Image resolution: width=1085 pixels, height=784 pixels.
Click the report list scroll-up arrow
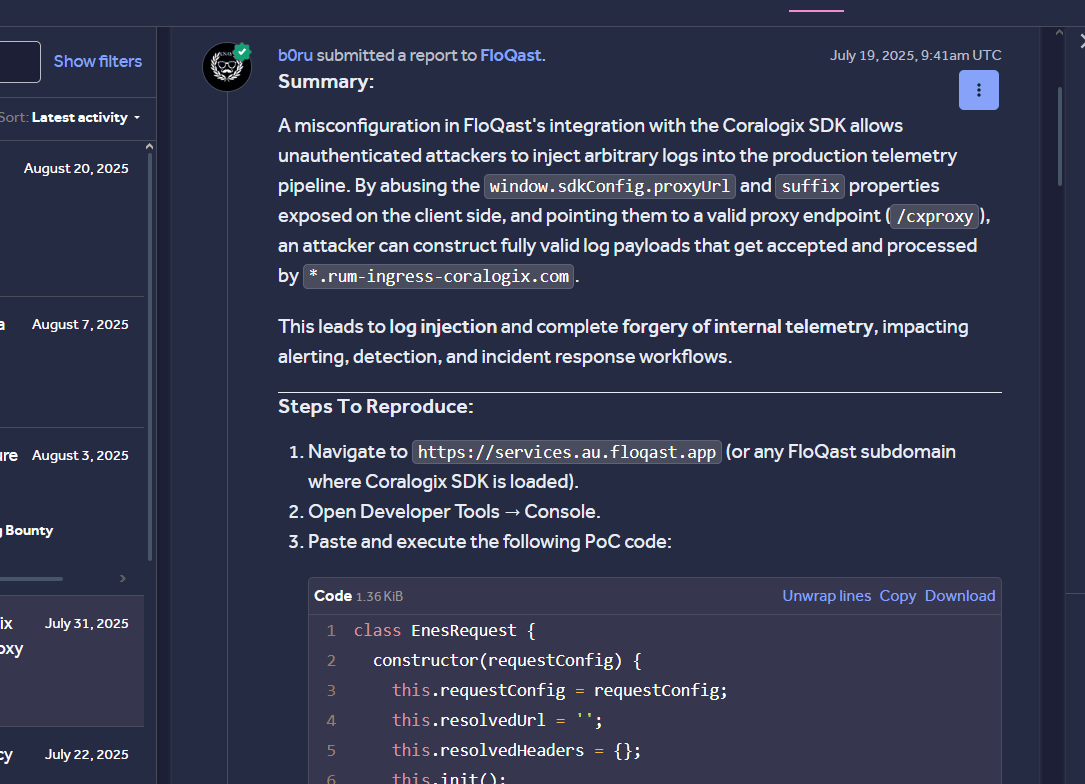click(149, 147)
